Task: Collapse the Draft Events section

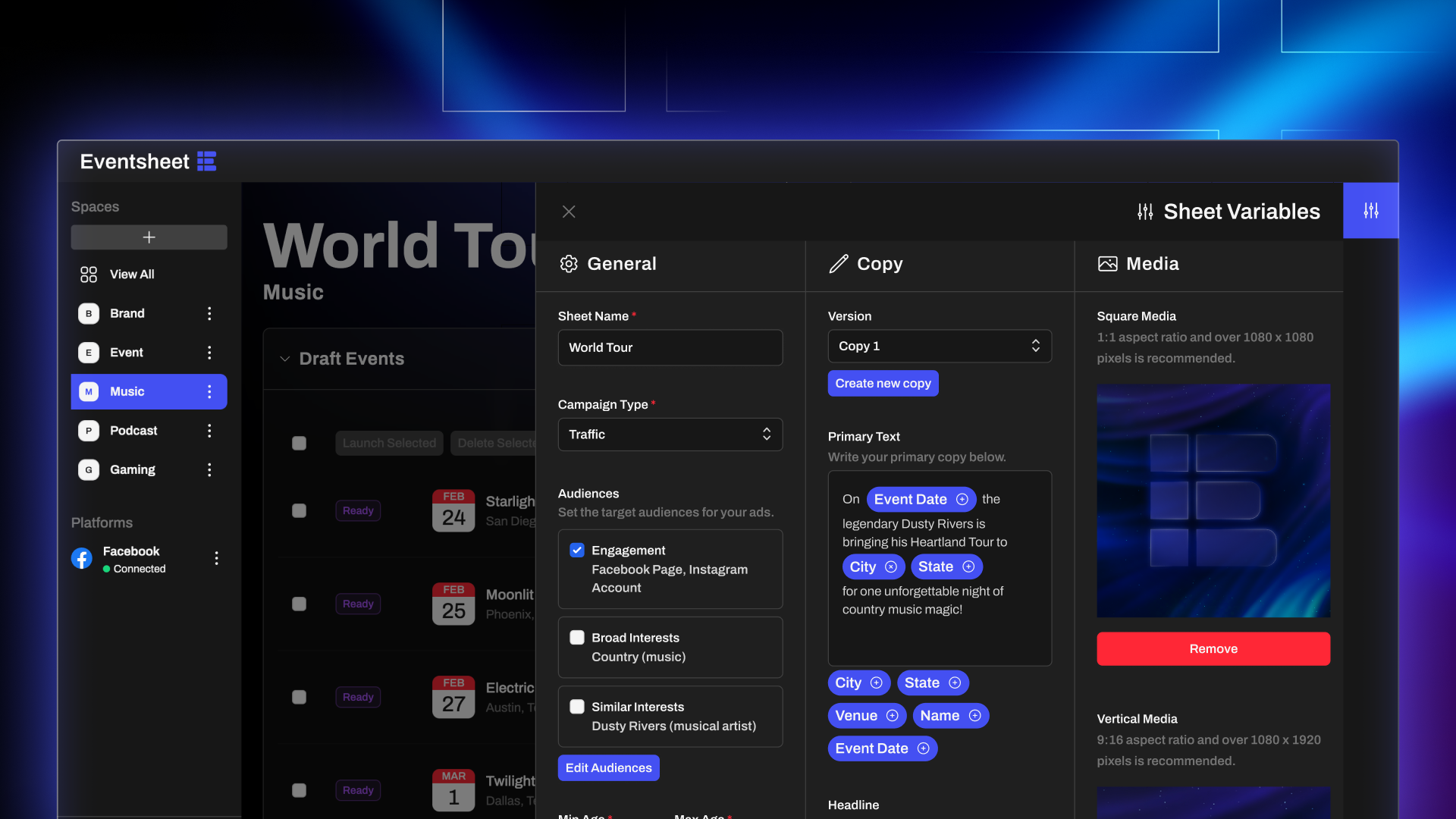Action: tap(285, 359)
